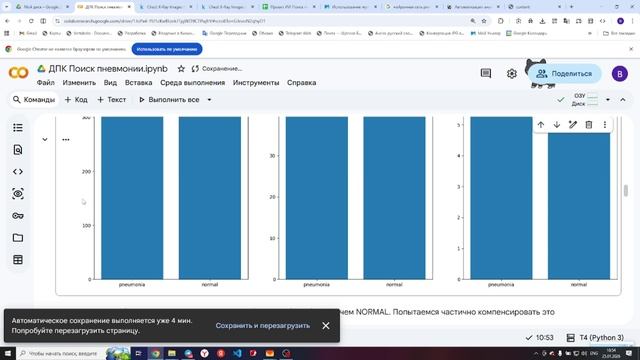Click Выполнить все to run all cells

(169, 100)
